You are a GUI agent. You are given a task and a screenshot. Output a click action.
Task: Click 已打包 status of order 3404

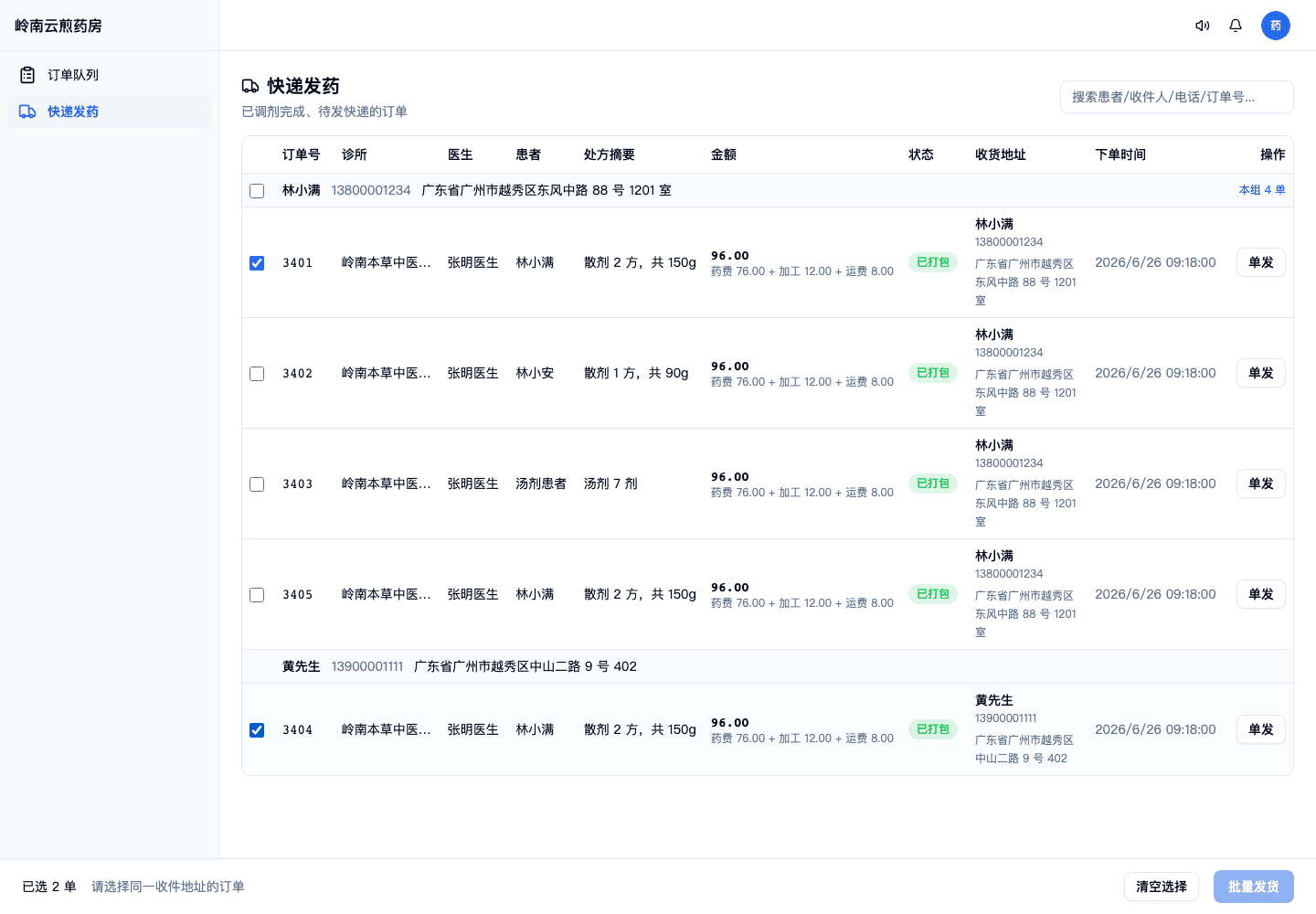[933, 729]
